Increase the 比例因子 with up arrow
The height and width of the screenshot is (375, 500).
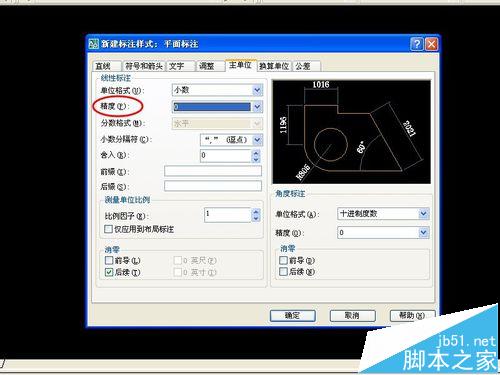[256, 212]
